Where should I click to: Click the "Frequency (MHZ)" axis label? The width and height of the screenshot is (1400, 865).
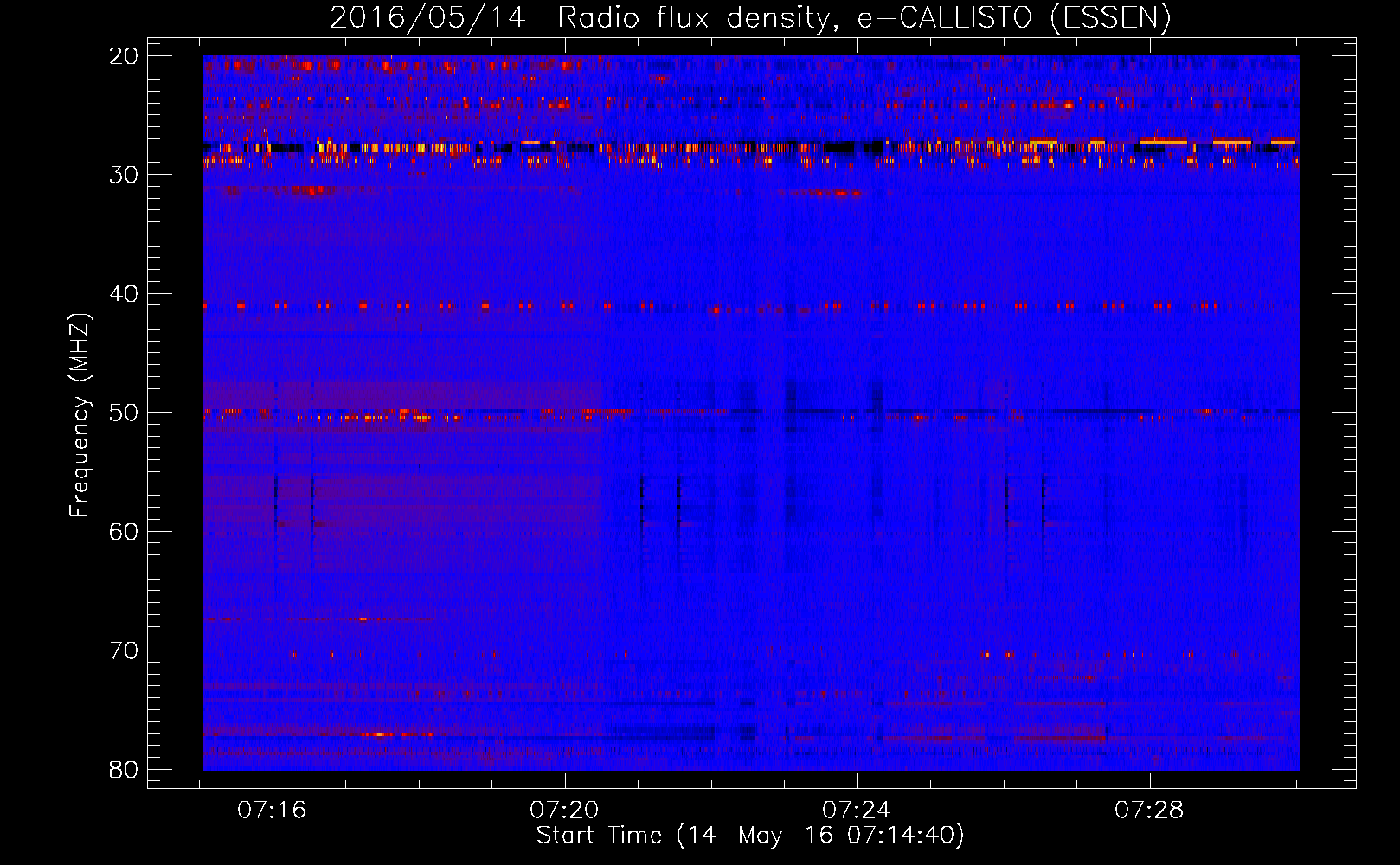point(79,415)
